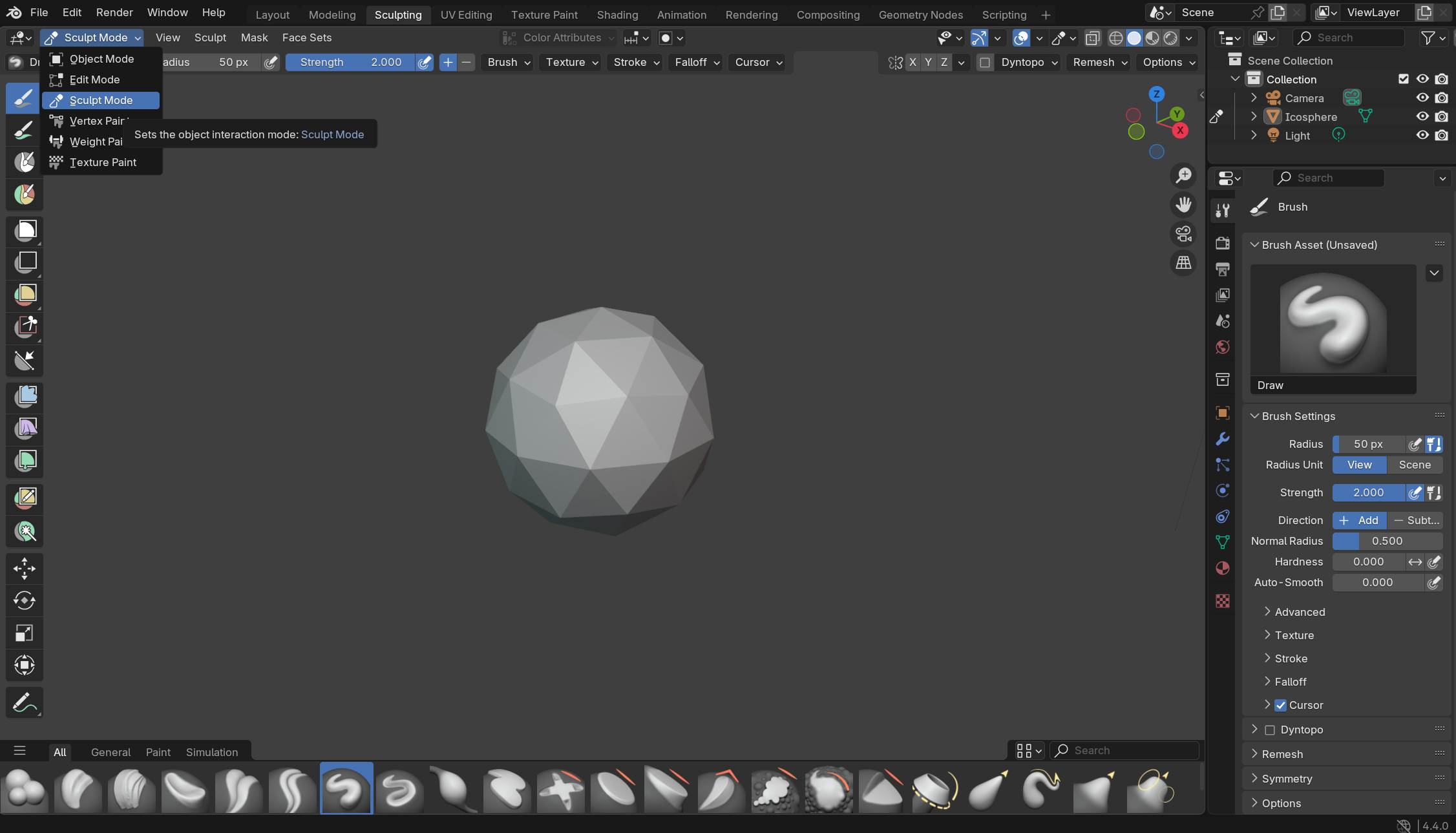Image resolution: width=1456 pixels, height=833 pixels.
Task: Click the plus direction button in header
Action: (447, 63)
